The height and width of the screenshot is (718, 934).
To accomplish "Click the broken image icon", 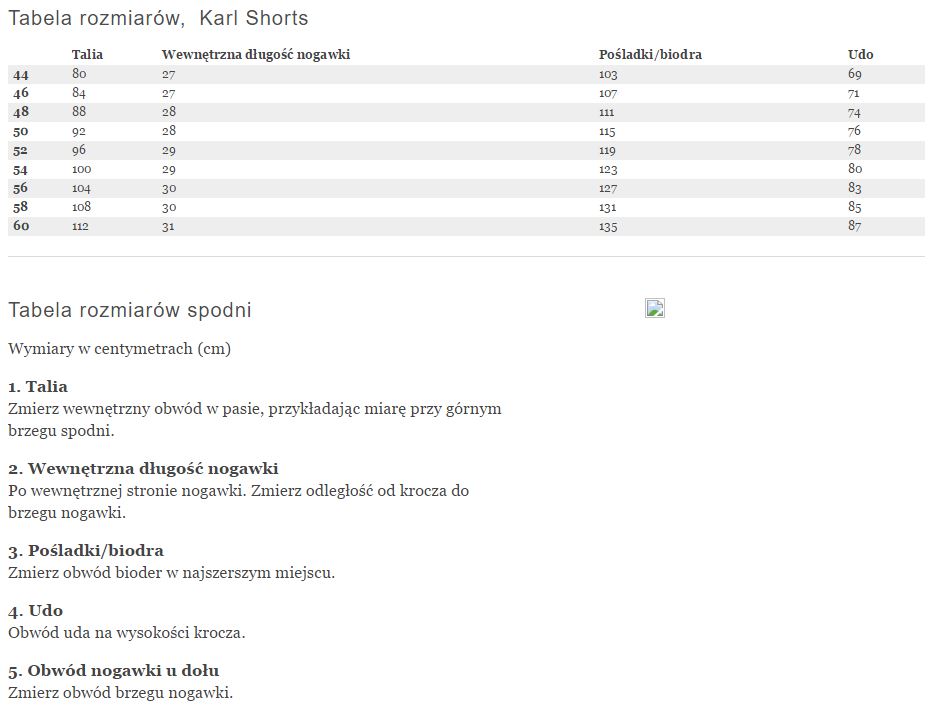I will [x=655, y=309].
